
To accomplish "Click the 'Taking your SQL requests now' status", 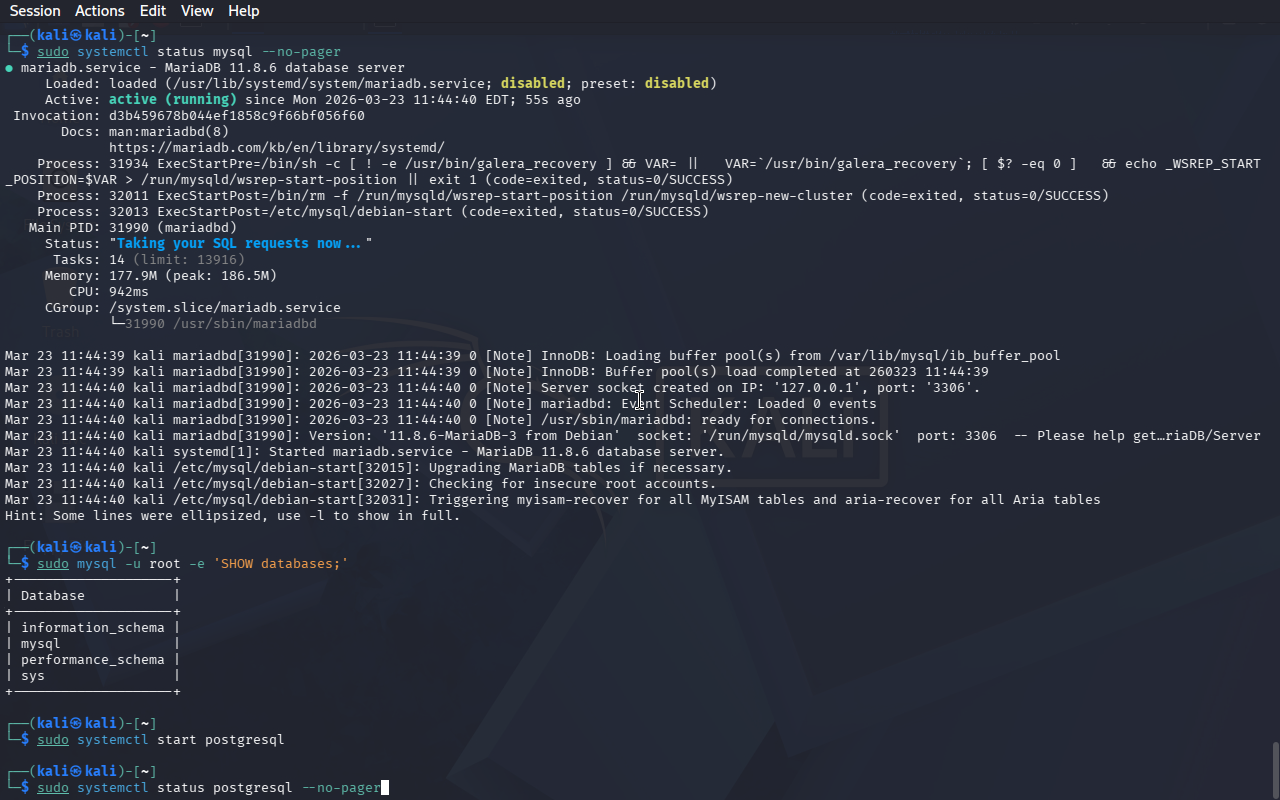I will point(239,244).
